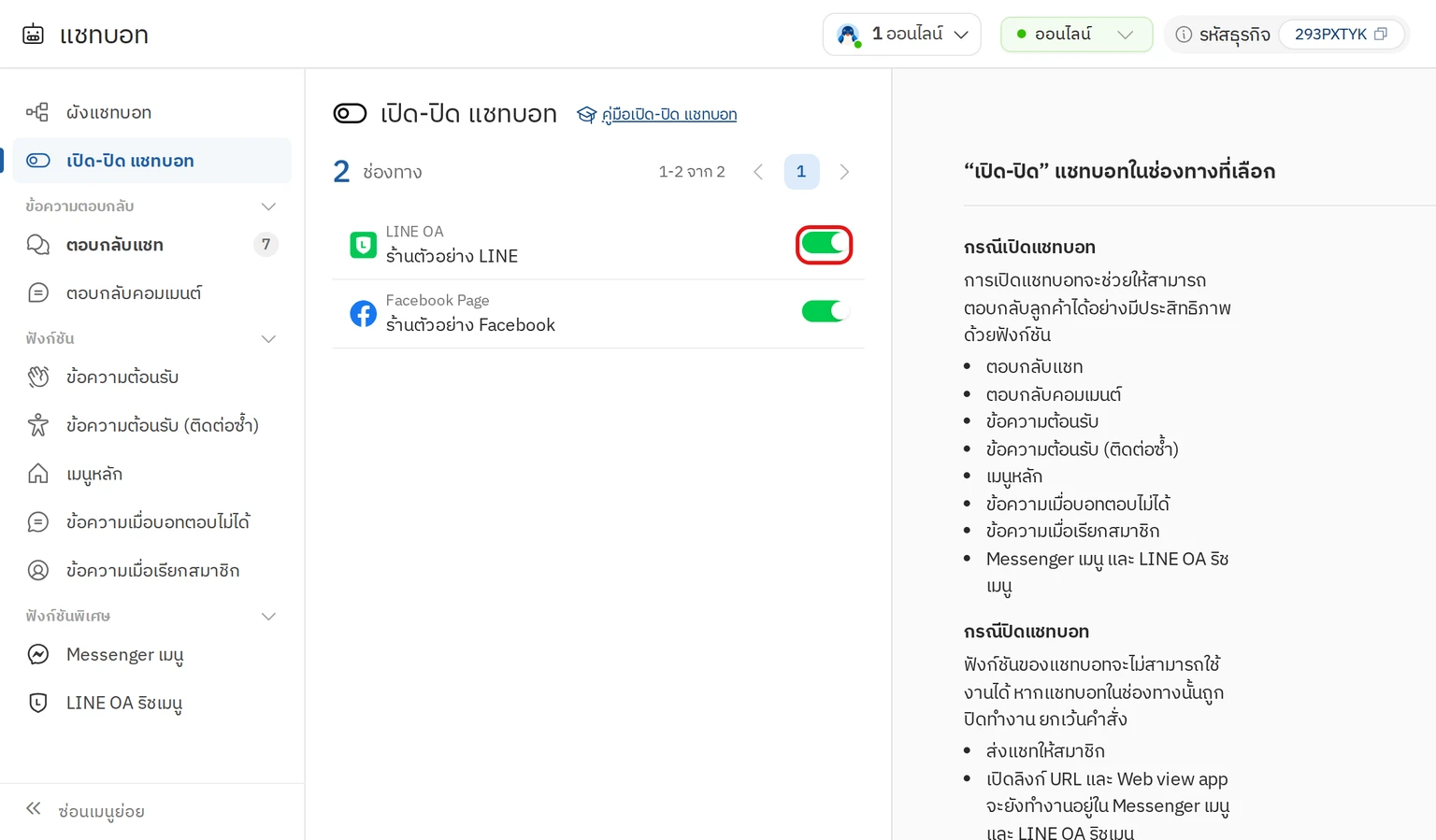Select page 1 in pagination

801,172
